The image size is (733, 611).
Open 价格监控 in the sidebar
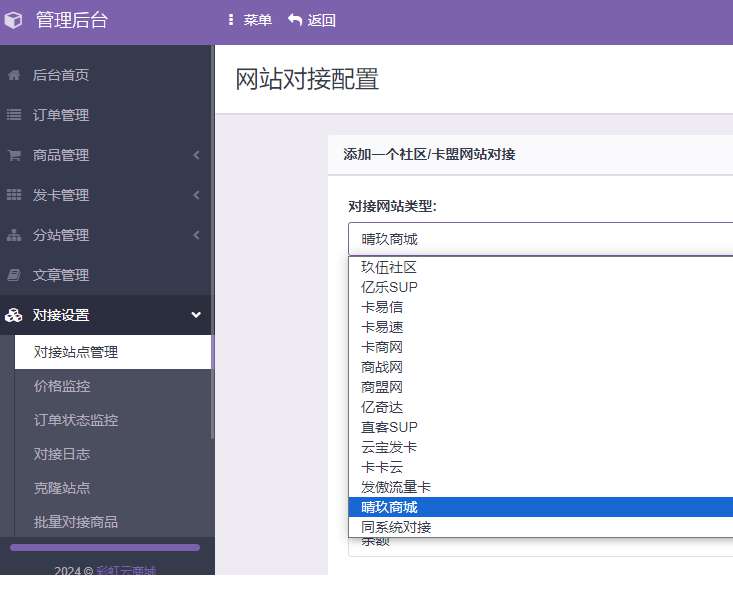62,386
